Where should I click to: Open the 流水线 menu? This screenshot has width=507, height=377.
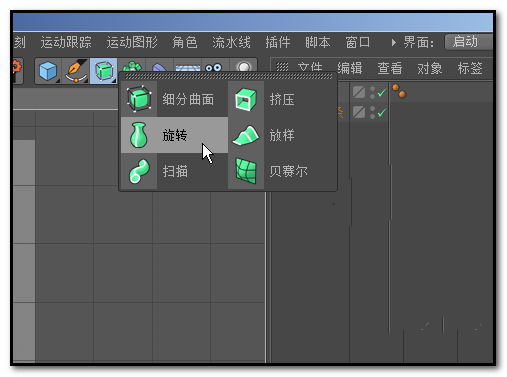click(x=231, y=42)
